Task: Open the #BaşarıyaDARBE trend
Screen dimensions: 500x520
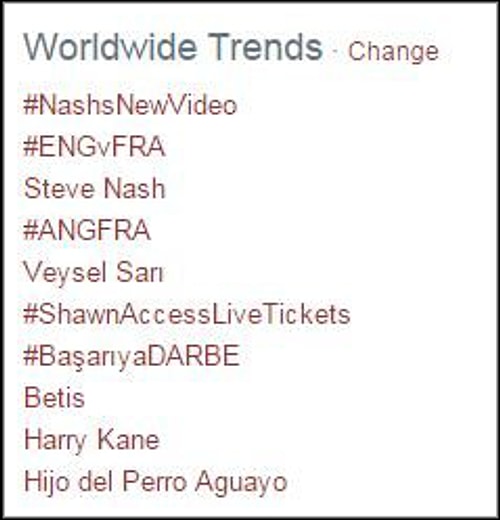Action: point(132,357)
